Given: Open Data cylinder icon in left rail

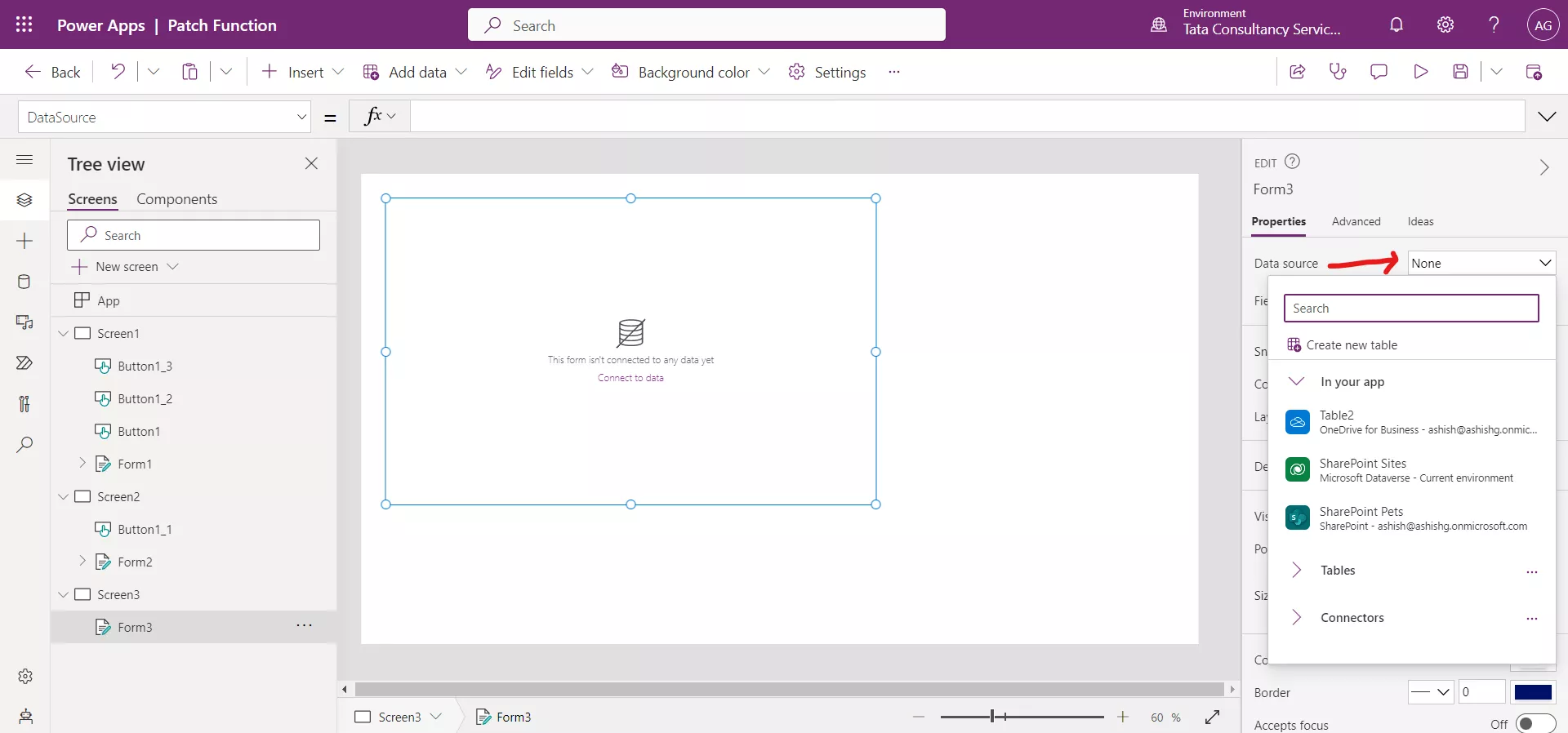Looking at the screenshot, I should (24, 282).
